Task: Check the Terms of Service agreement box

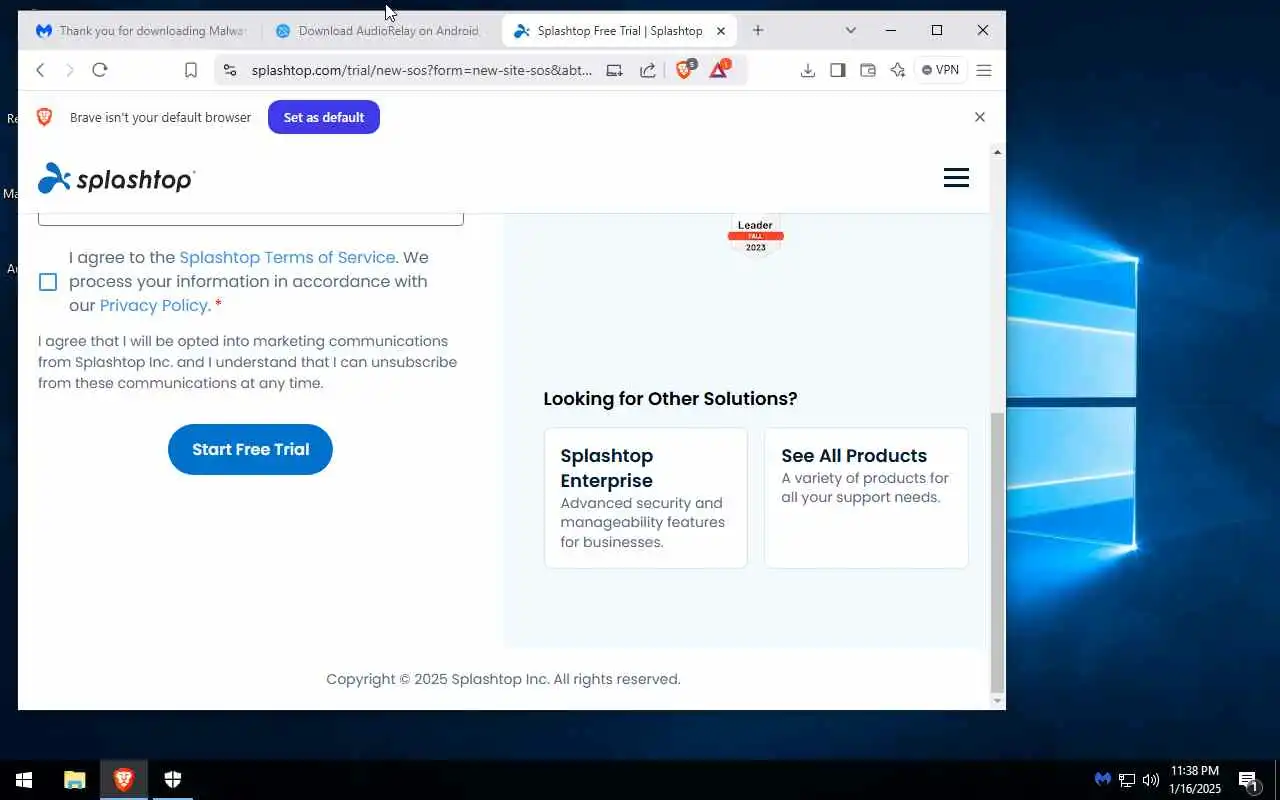Action: 48,282
